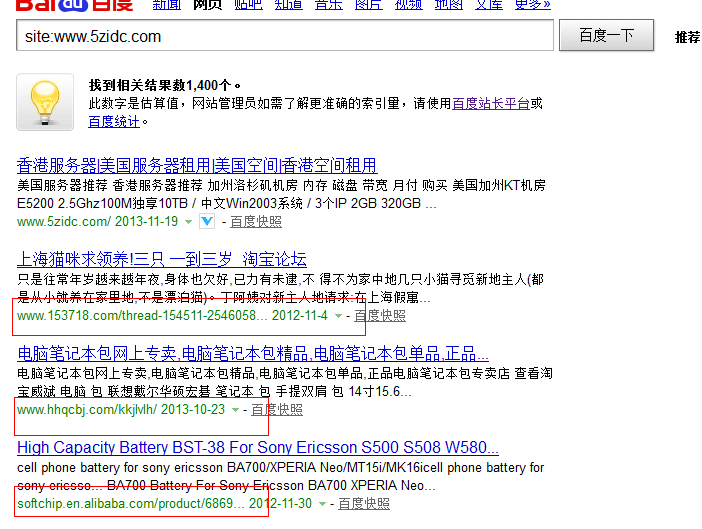Open the 地图 tab
Image resolution: width=702 pixels, height=529 pixels.
[x=449, y=5]
